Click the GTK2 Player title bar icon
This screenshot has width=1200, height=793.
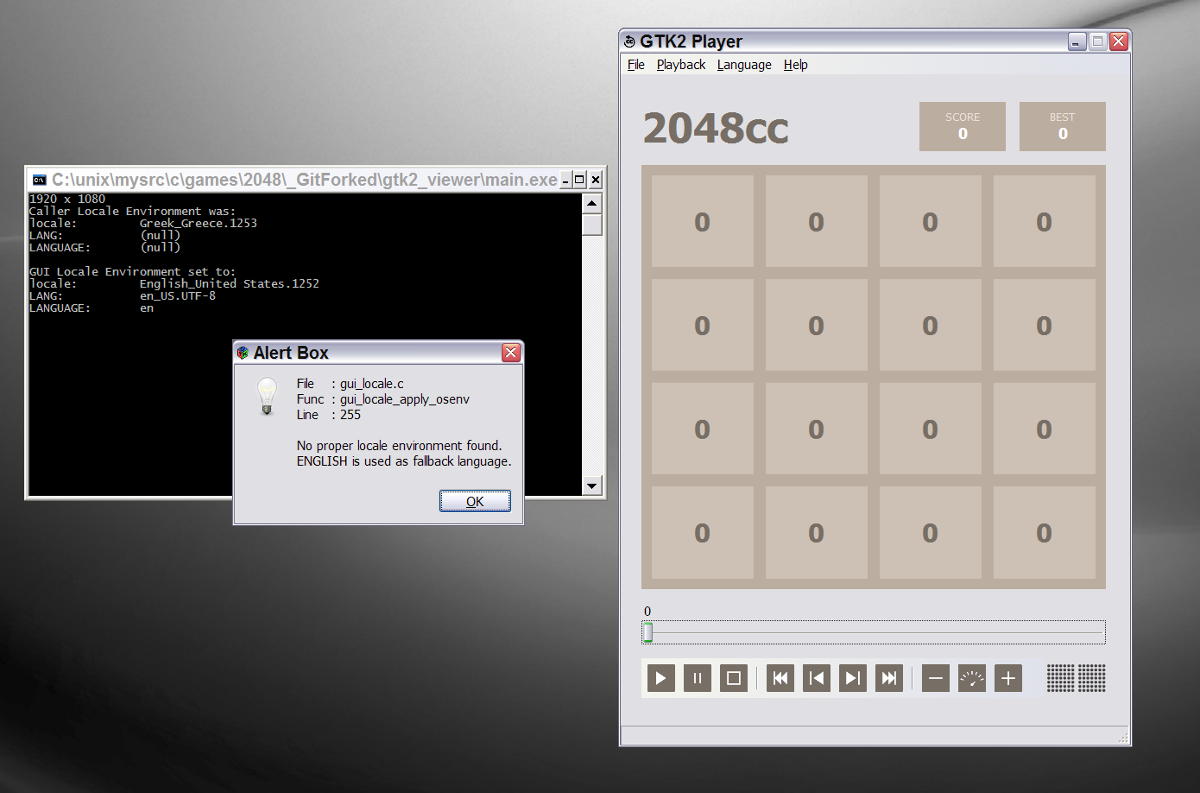[x=629, y=42]
